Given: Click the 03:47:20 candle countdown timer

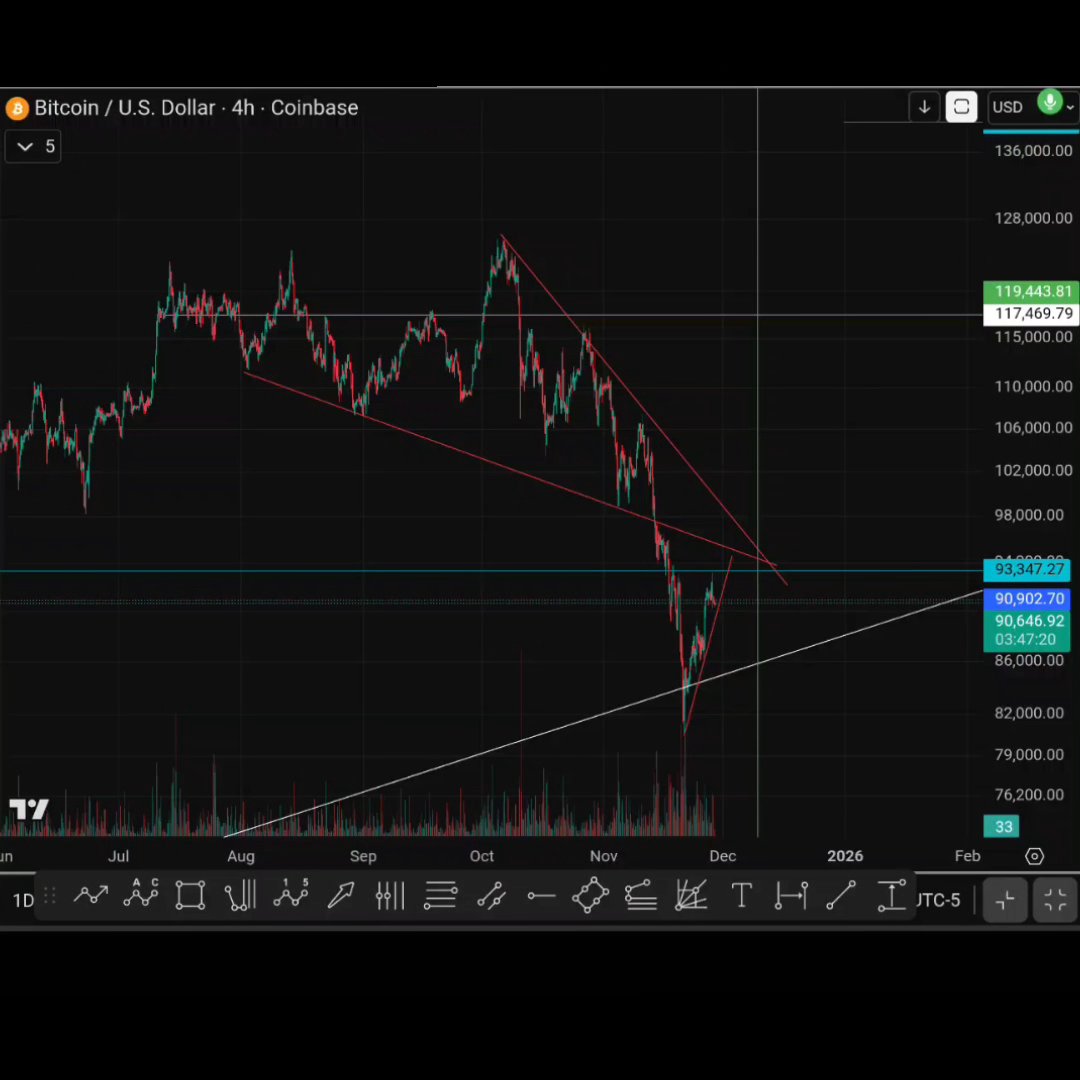Looking at the screenshot, I should pyautogui.click(x=1025, y=640).
